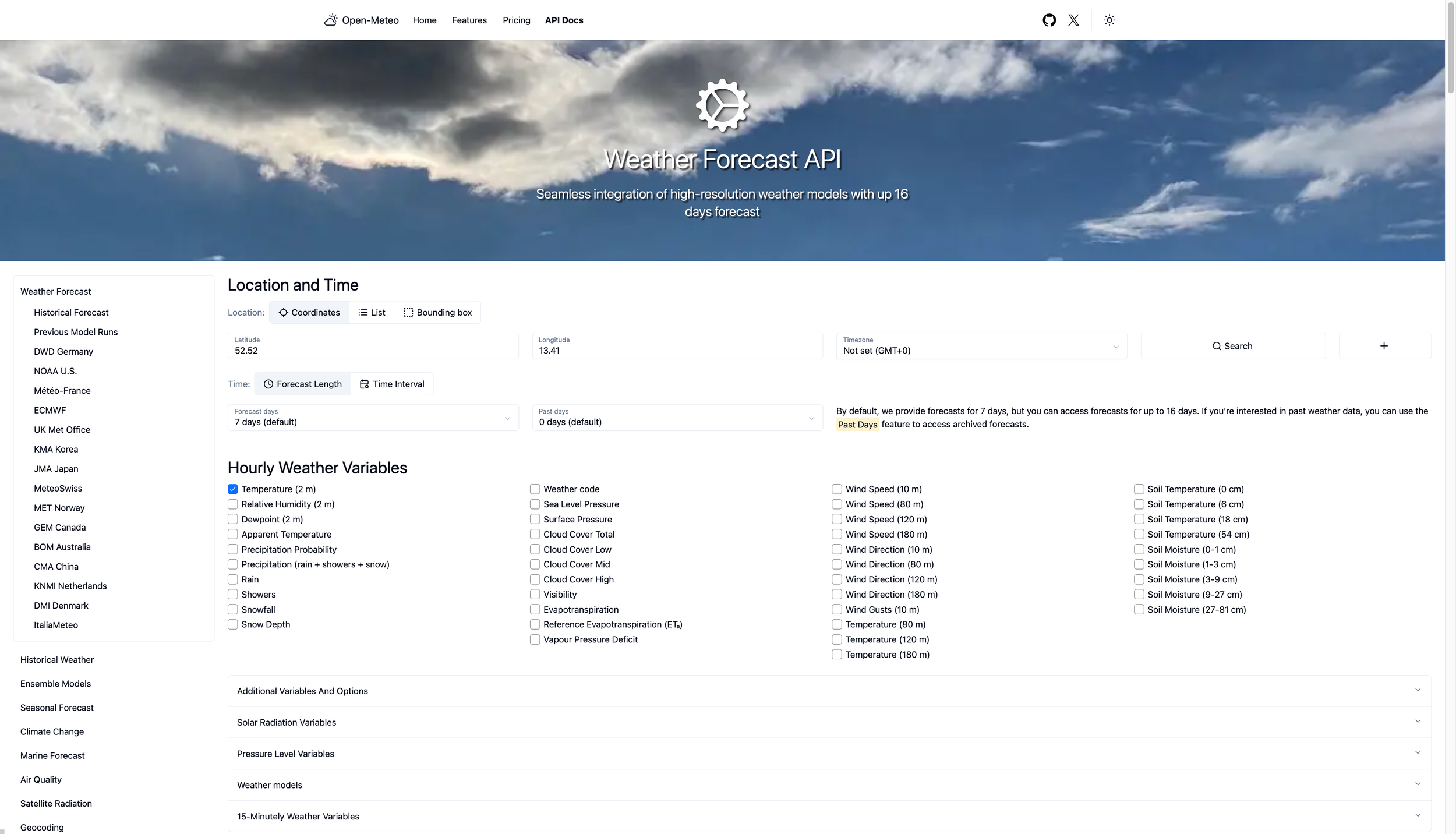Click the page vertical scrollbar
This screenshot has width=1456, height=834.
(x=1450, y=47)
